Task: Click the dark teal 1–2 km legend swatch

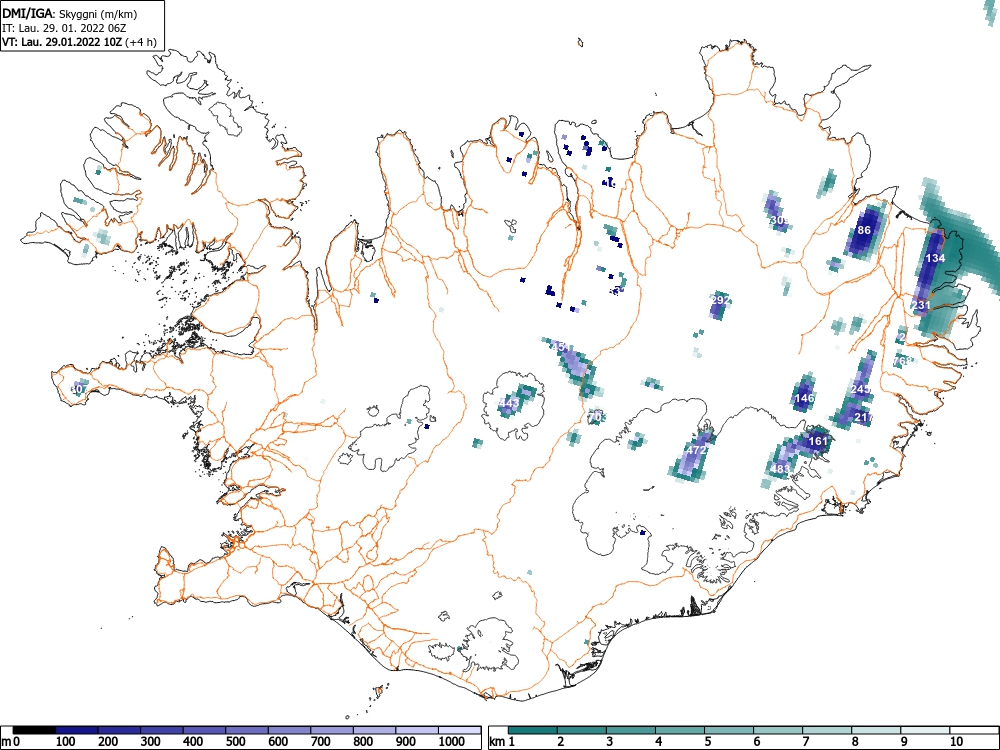Action: [533, 730]
